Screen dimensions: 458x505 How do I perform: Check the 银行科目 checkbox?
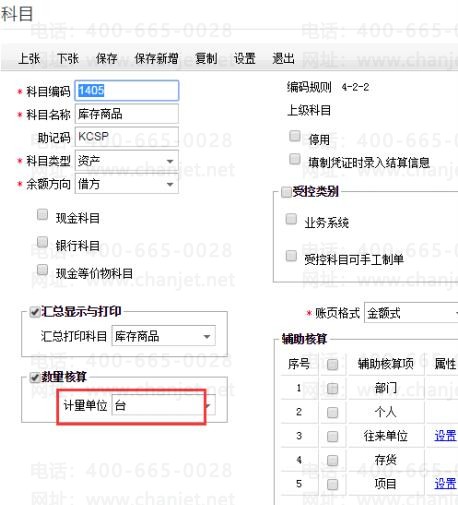click(42, 242)
